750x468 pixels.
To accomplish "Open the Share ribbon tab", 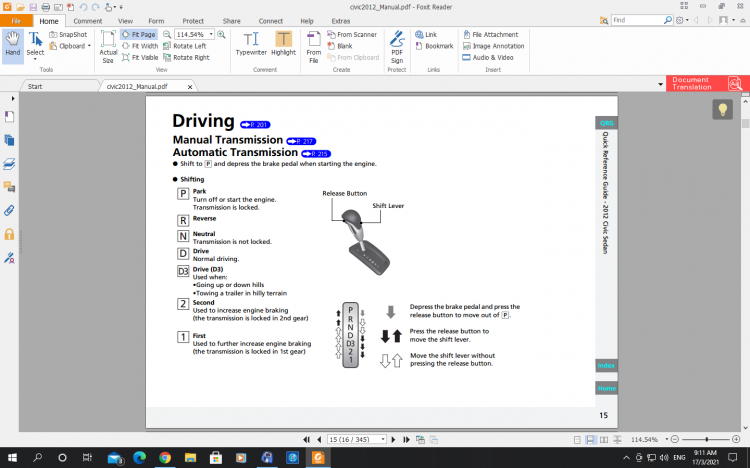I will (x=232, y=21).
